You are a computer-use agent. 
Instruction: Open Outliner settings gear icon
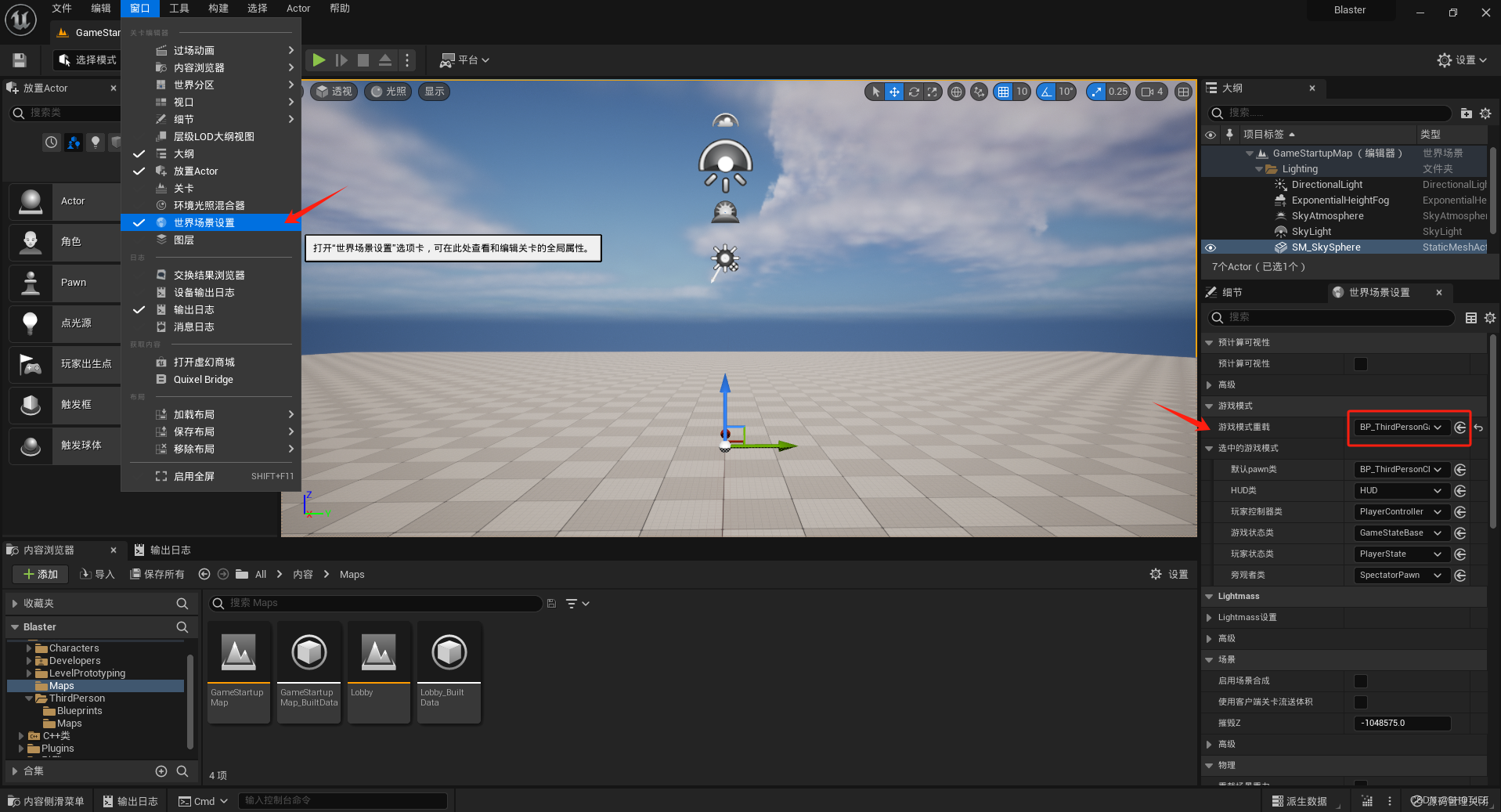click(x=1485, y=113)
